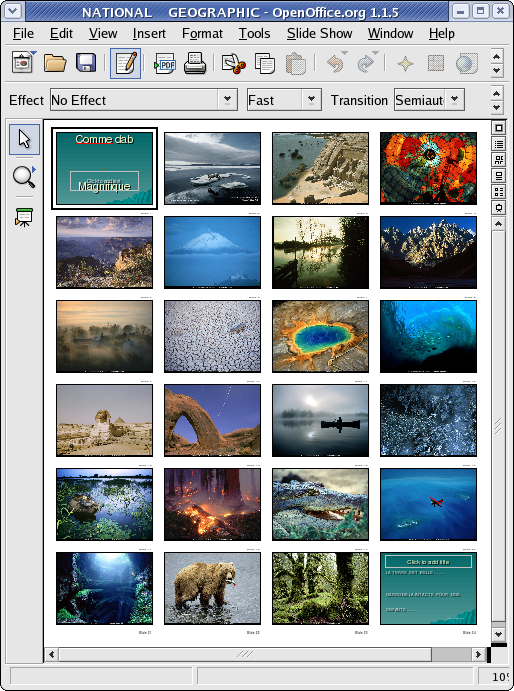Open the New presentation icon

tap(22, 63)
